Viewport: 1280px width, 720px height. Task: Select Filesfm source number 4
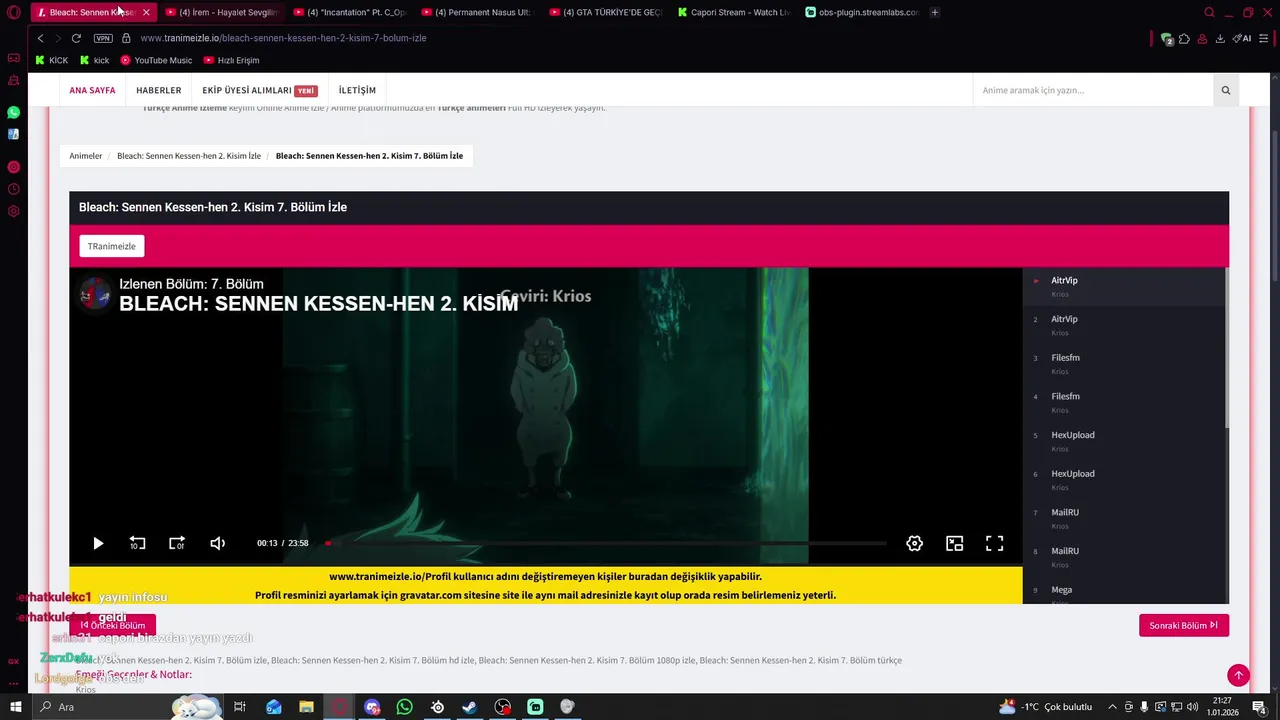point(1125,402)
